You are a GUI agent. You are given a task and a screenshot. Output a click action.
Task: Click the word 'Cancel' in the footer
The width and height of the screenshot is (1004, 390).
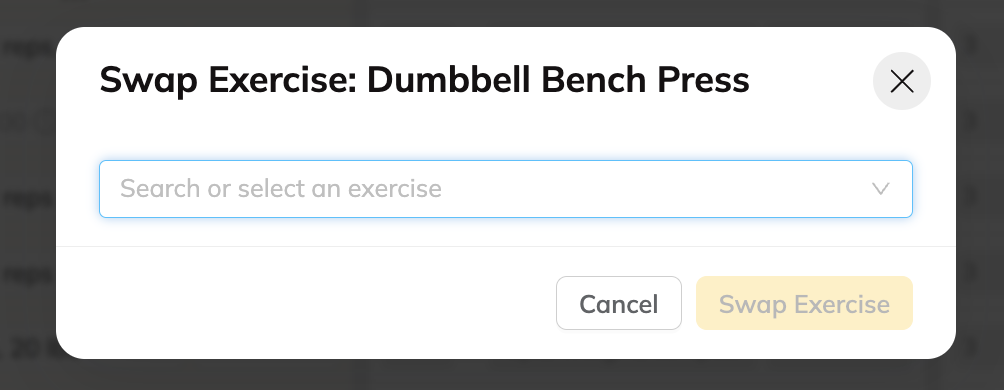[619, 304]
